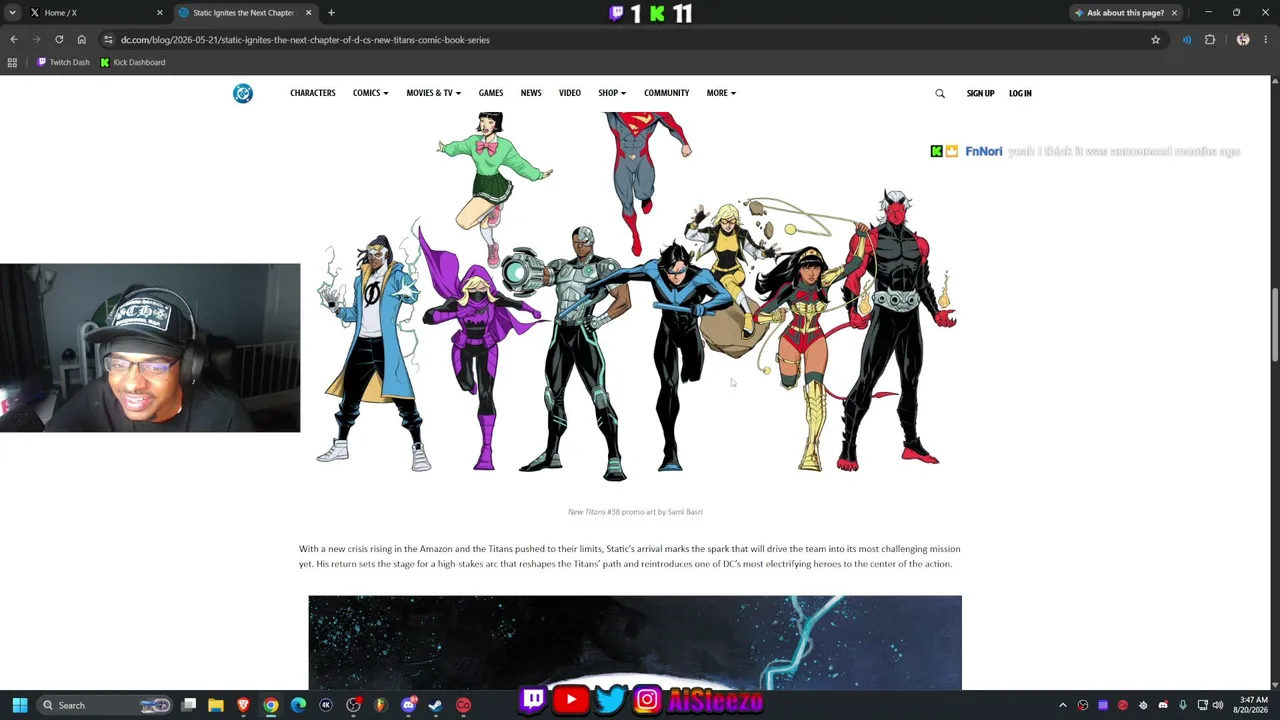Open the Community nav item
1280x720 pixels.
click(x=666, y=93)
